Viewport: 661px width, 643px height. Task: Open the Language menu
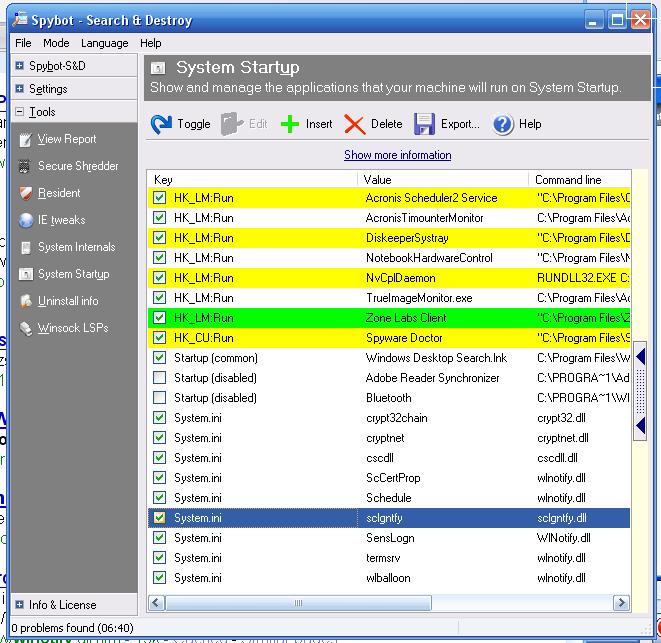click(105, 43)
